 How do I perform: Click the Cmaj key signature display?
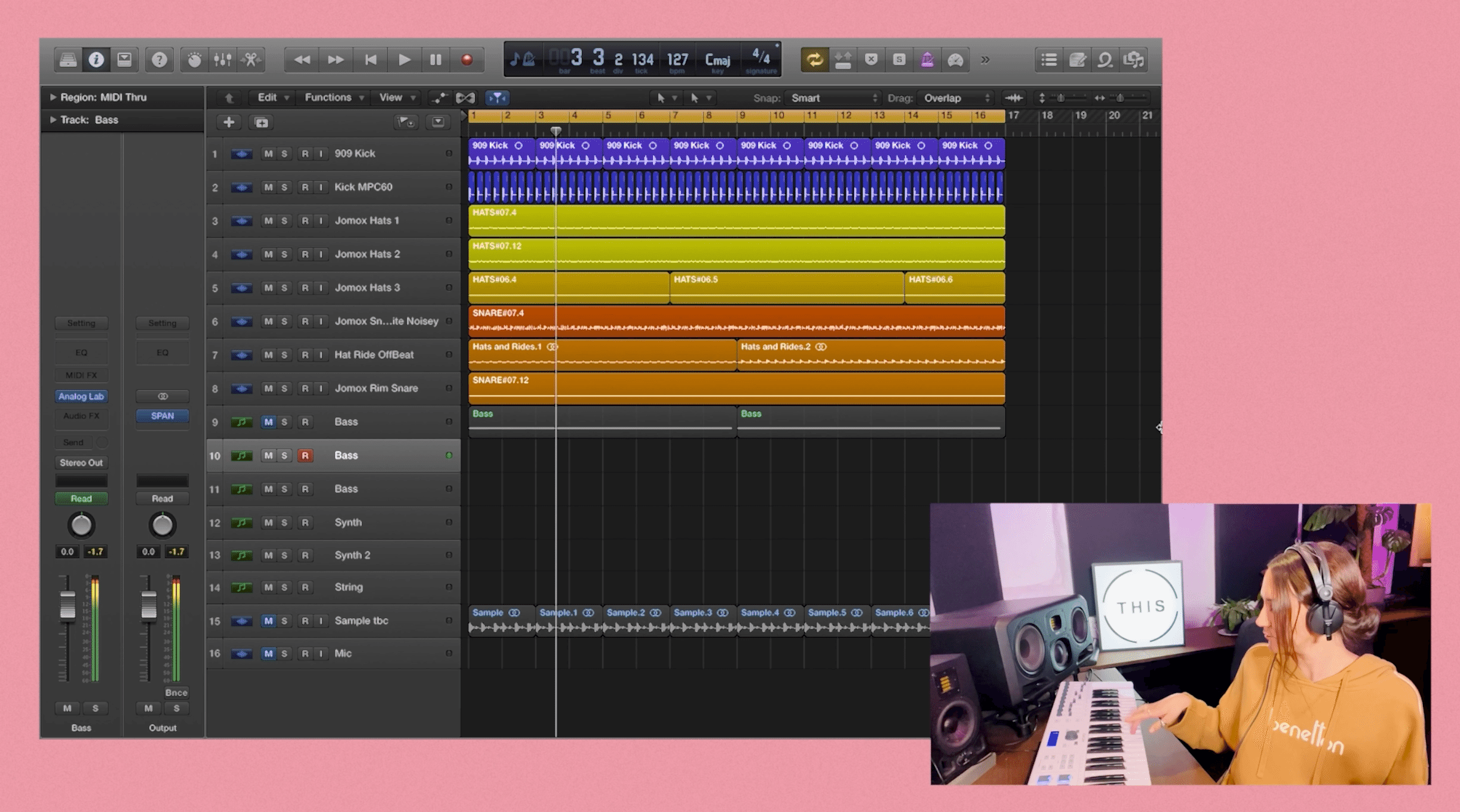pos(717,60)
